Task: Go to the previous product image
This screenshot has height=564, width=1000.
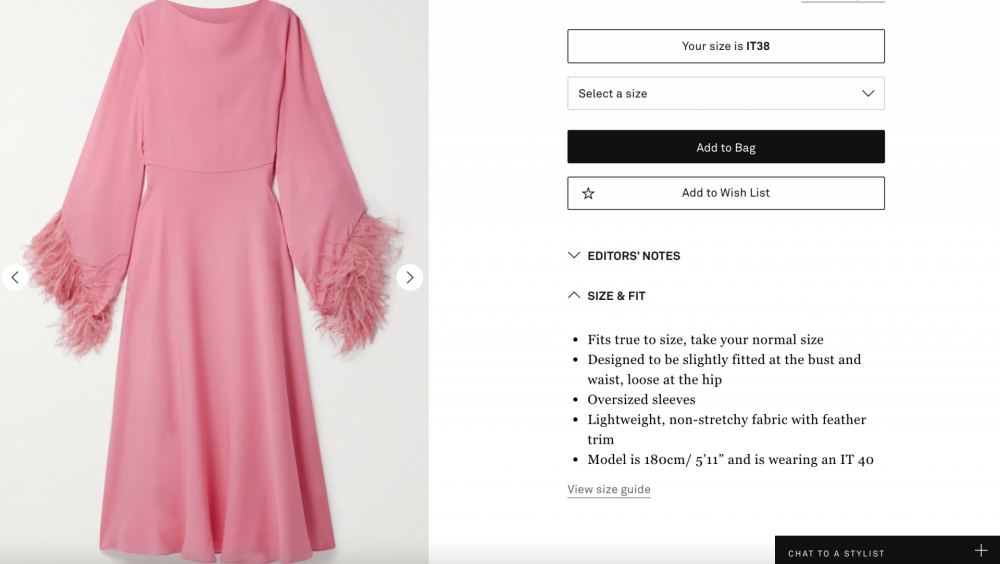Action: [14, 277]
